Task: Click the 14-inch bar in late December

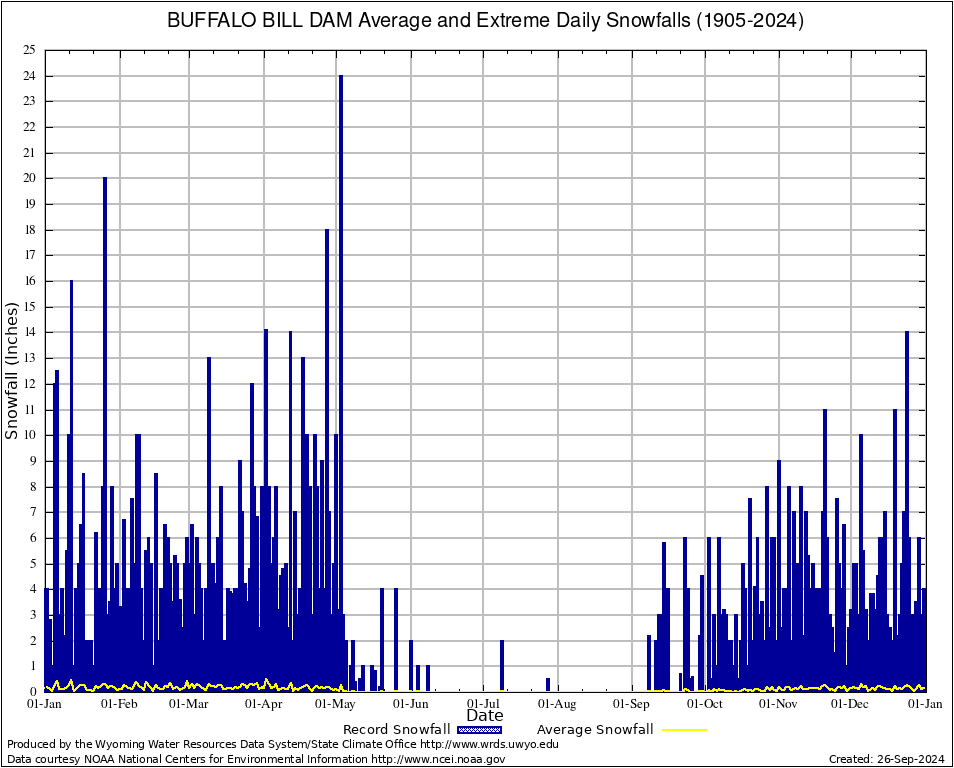Action: (x=907, y=500)
